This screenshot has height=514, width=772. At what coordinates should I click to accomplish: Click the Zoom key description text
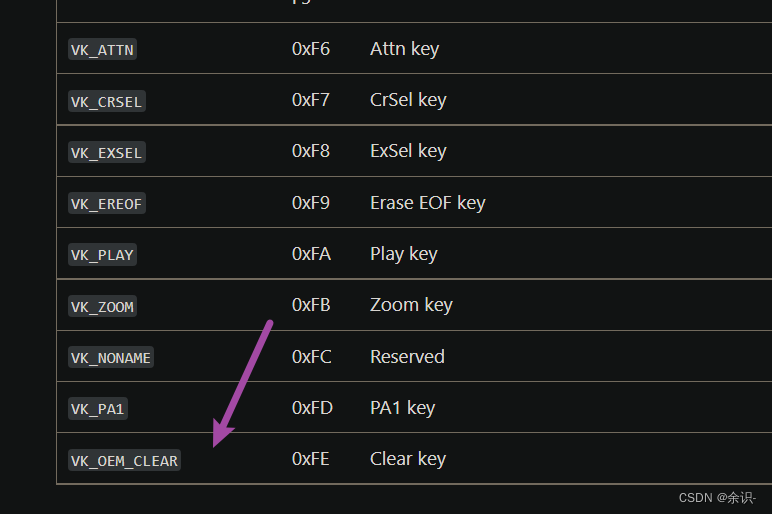[x=412, y=305]
